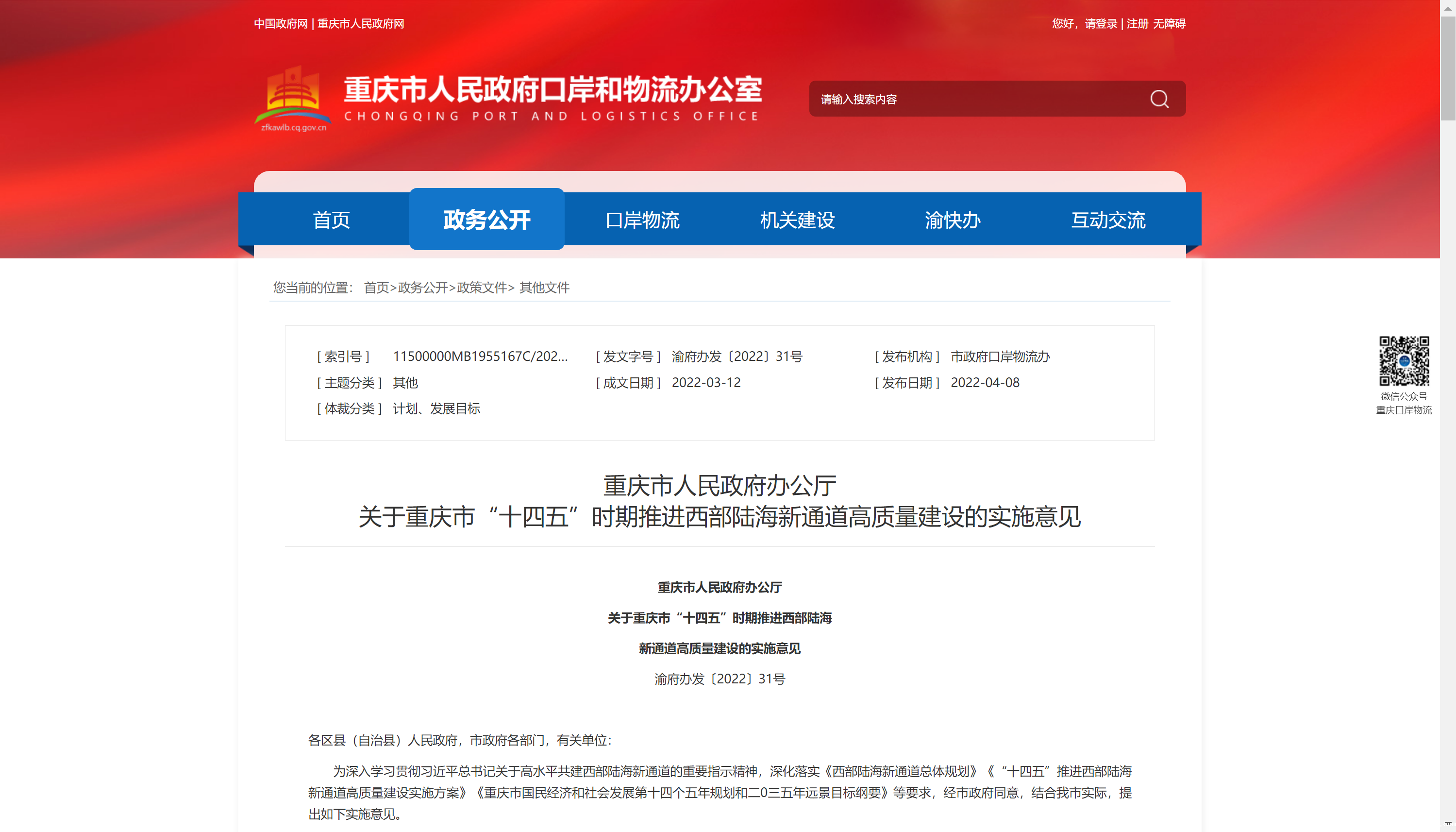Visit the 重庆市人民政府网 link
The height and width of the screenshot is (832, 1456).
point(360,23)
